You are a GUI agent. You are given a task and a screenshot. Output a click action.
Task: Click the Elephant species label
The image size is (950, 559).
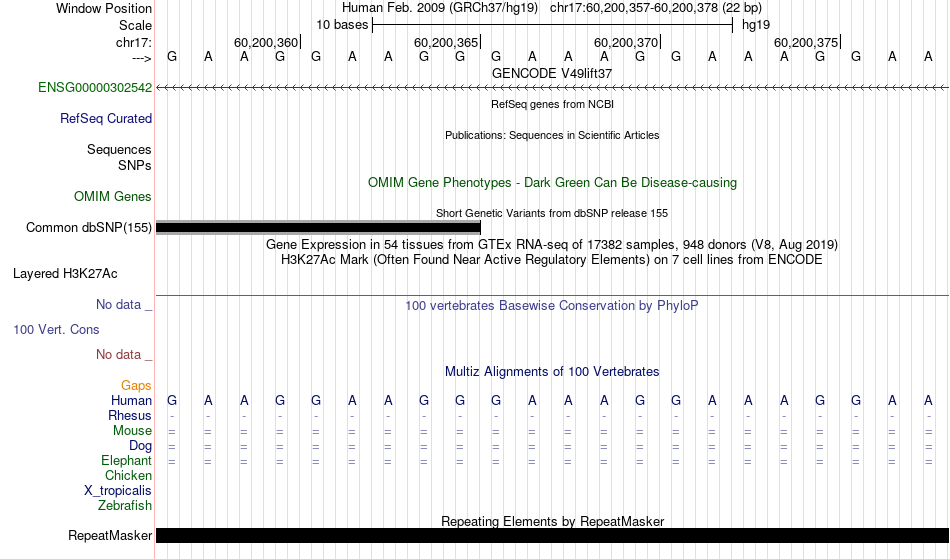(127, 461)
